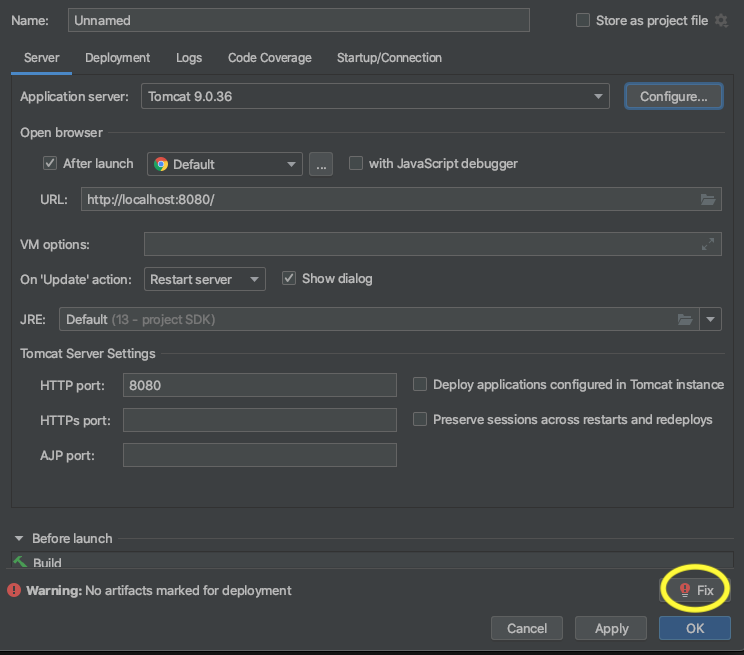Click the Cancel button

point(527,628)
